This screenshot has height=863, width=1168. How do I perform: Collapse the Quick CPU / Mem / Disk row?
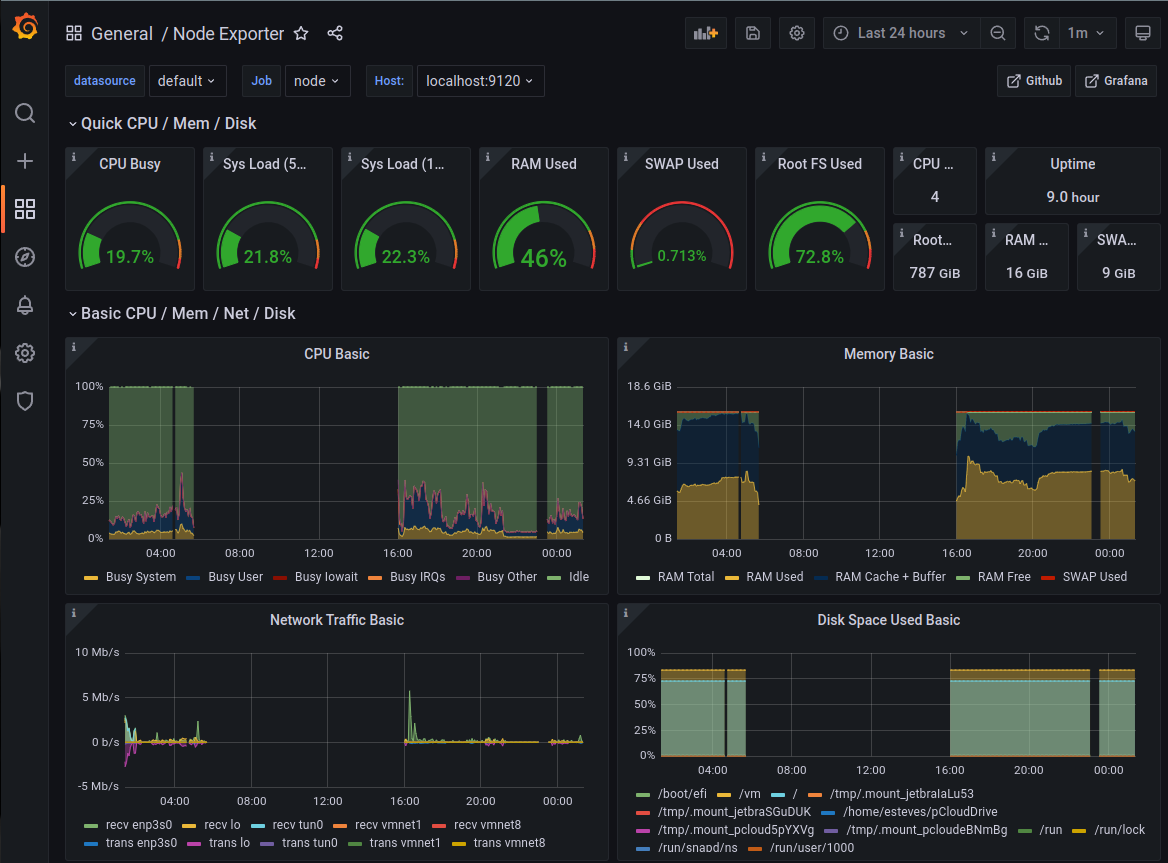pos(162,123)
